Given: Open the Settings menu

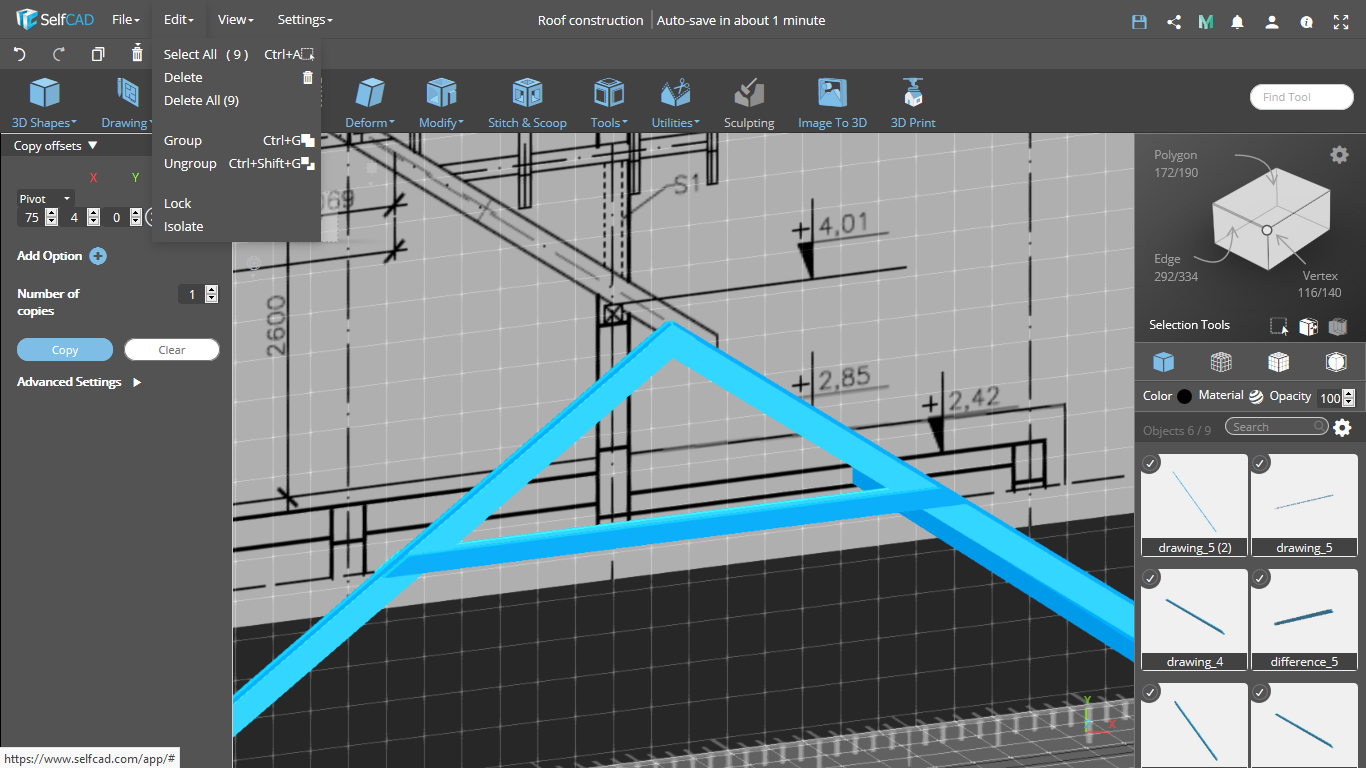Looking at the screenshot, I should (x=305, y=20).
